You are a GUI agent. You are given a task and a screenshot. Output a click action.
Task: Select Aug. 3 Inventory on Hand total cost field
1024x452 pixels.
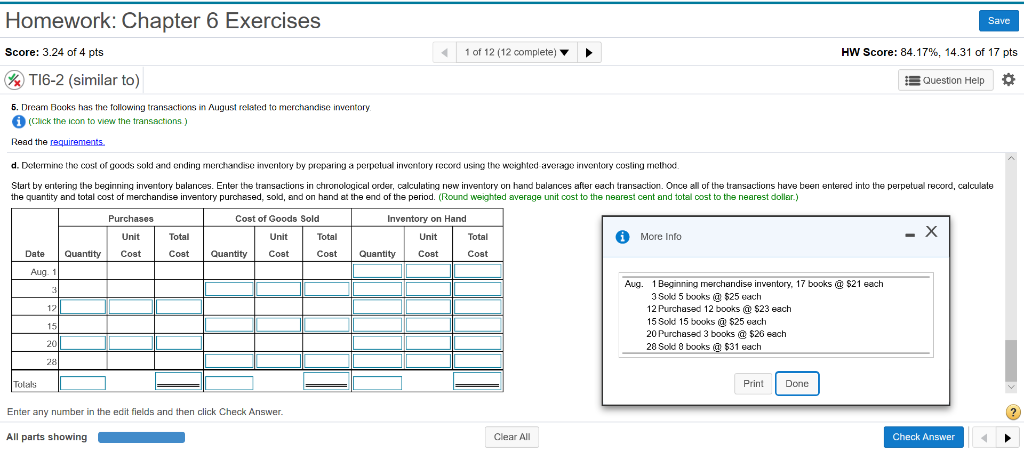478,289
